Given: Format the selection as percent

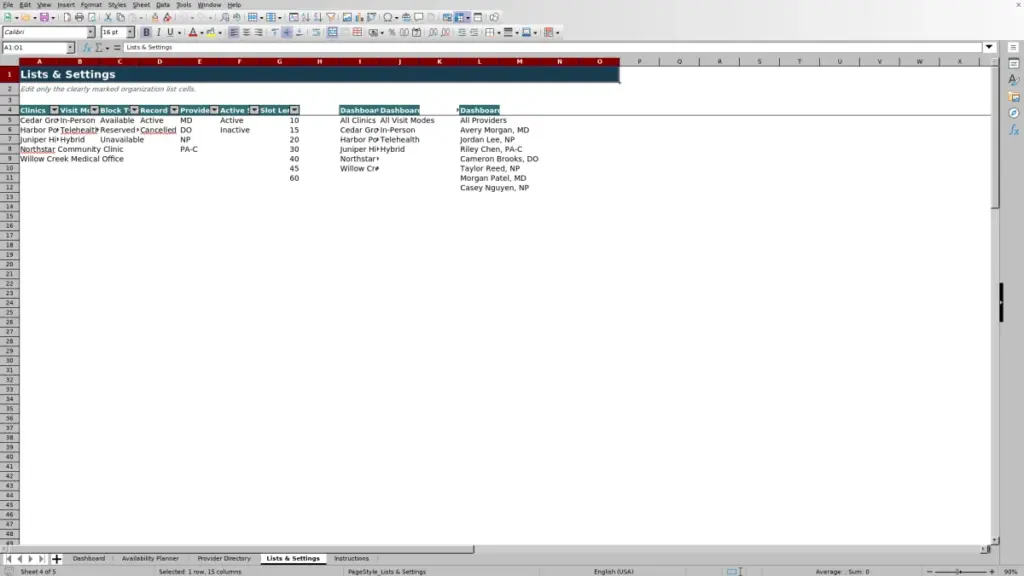Looking at the screenshot, I should click(x=392, y=33).
